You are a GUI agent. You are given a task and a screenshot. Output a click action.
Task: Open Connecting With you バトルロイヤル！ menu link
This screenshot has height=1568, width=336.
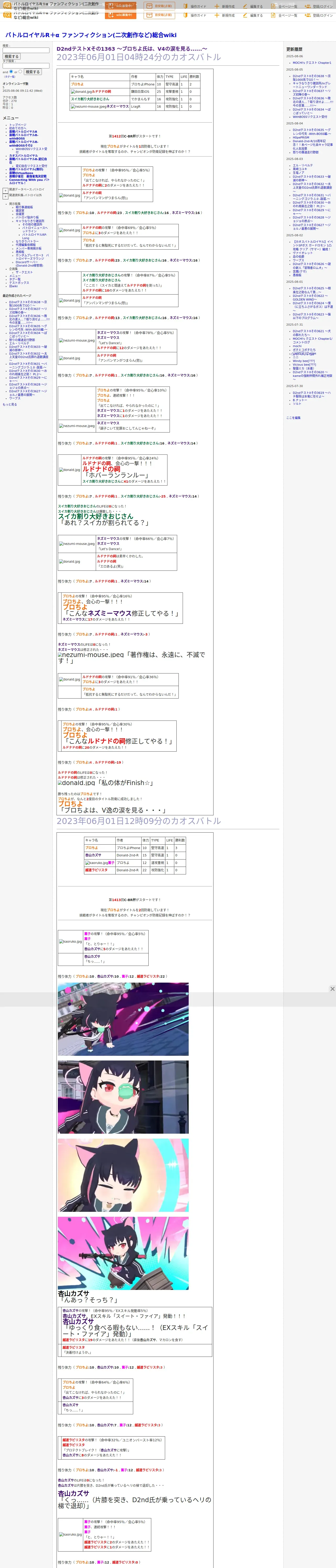coord(29,181)
